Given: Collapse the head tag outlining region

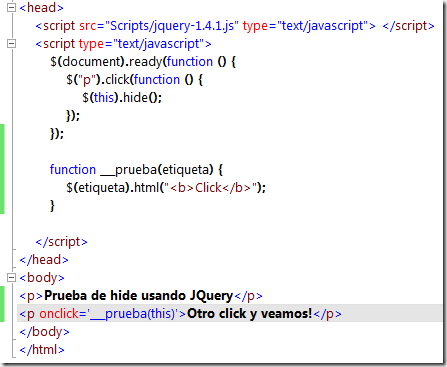Looking at the screenshot, I should [x=11, y=7].
